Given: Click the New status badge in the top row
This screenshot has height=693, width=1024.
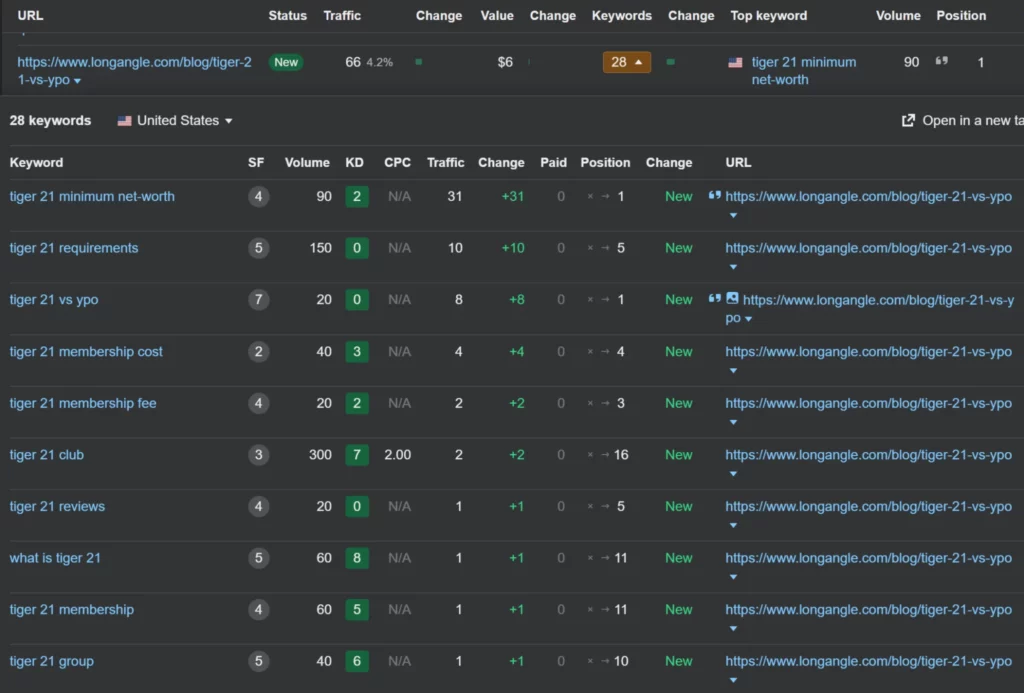Looking at the screenshot, I should point(286,62).
